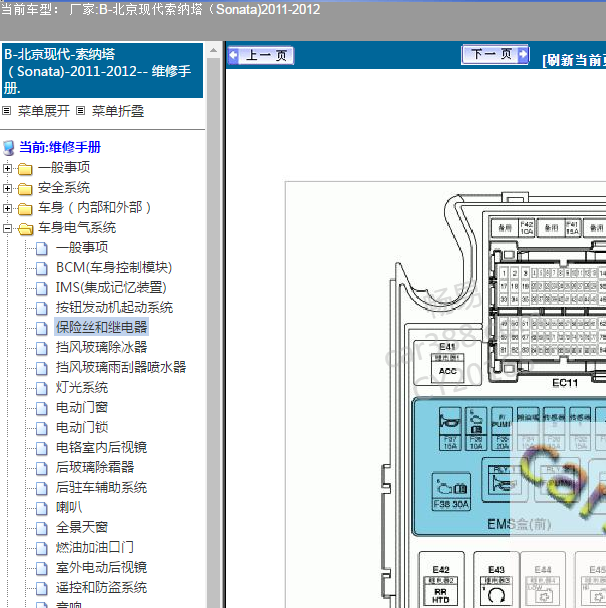This screenshot has width=606, height=608.
Task: Click document icon beside 按钮发动机起动系统
Action: click(42, 308)
